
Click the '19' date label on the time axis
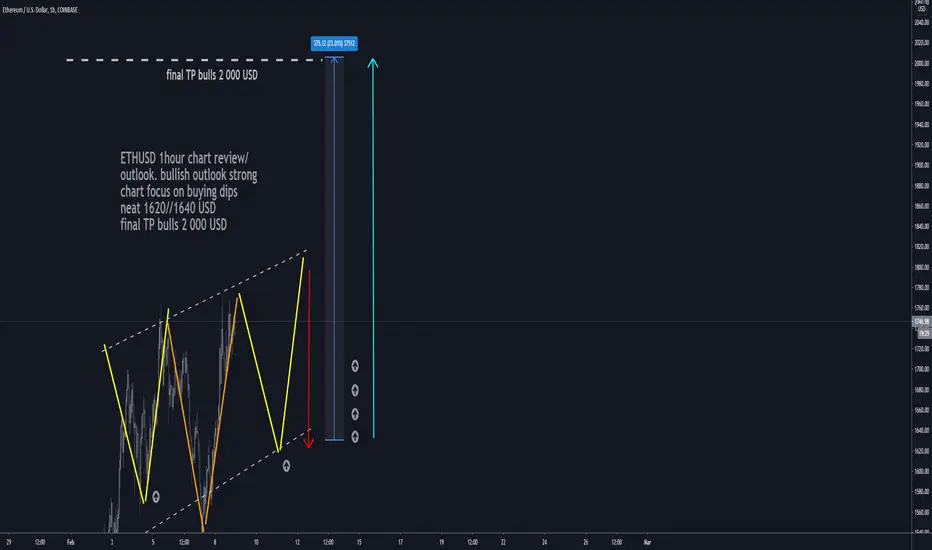point(441,542)
